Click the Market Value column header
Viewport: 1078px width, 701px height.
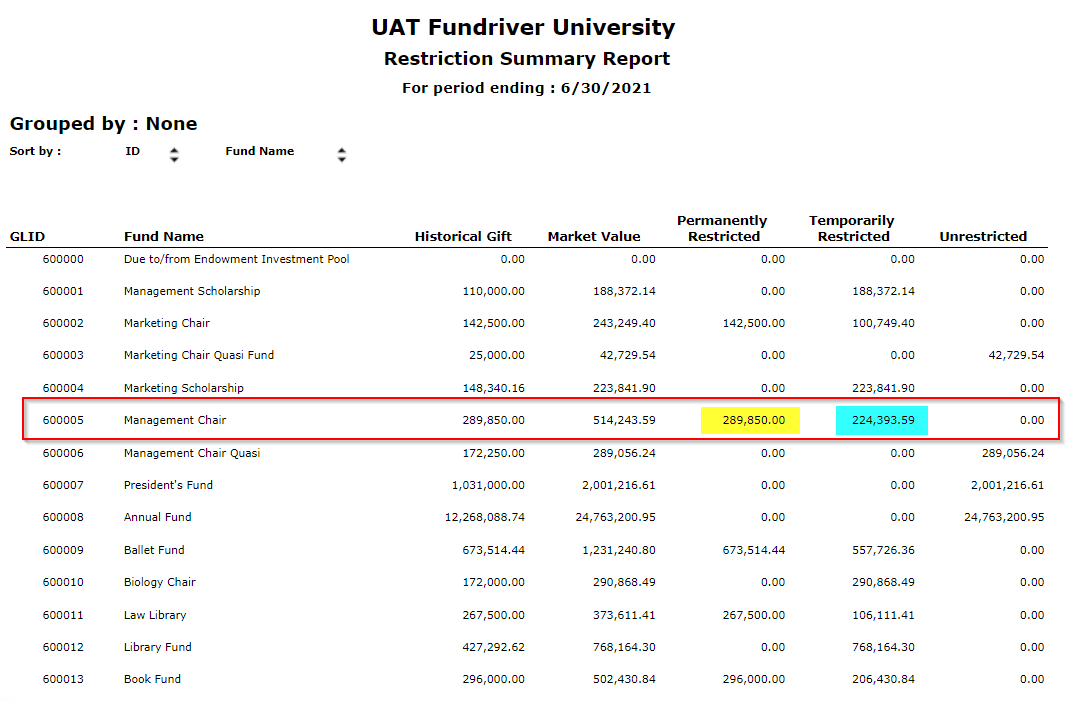tap(594, 236)
